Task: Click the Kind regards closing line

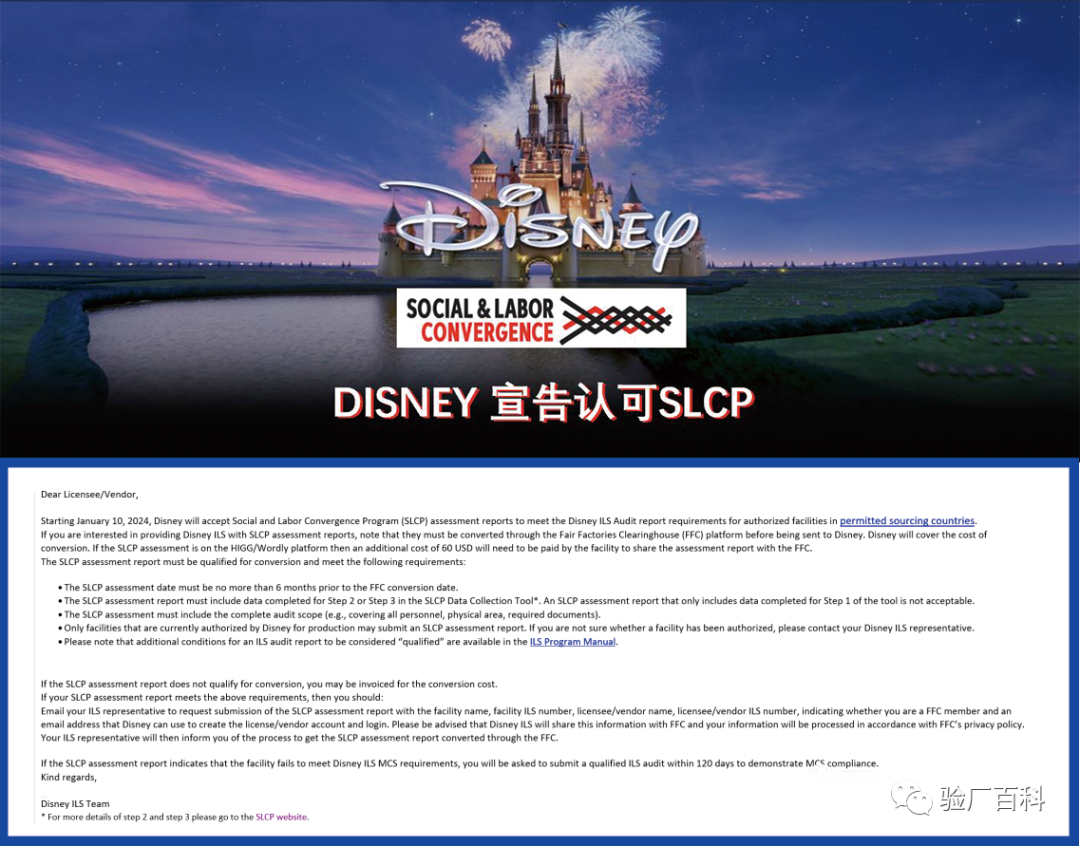Action: click(69, 777)
